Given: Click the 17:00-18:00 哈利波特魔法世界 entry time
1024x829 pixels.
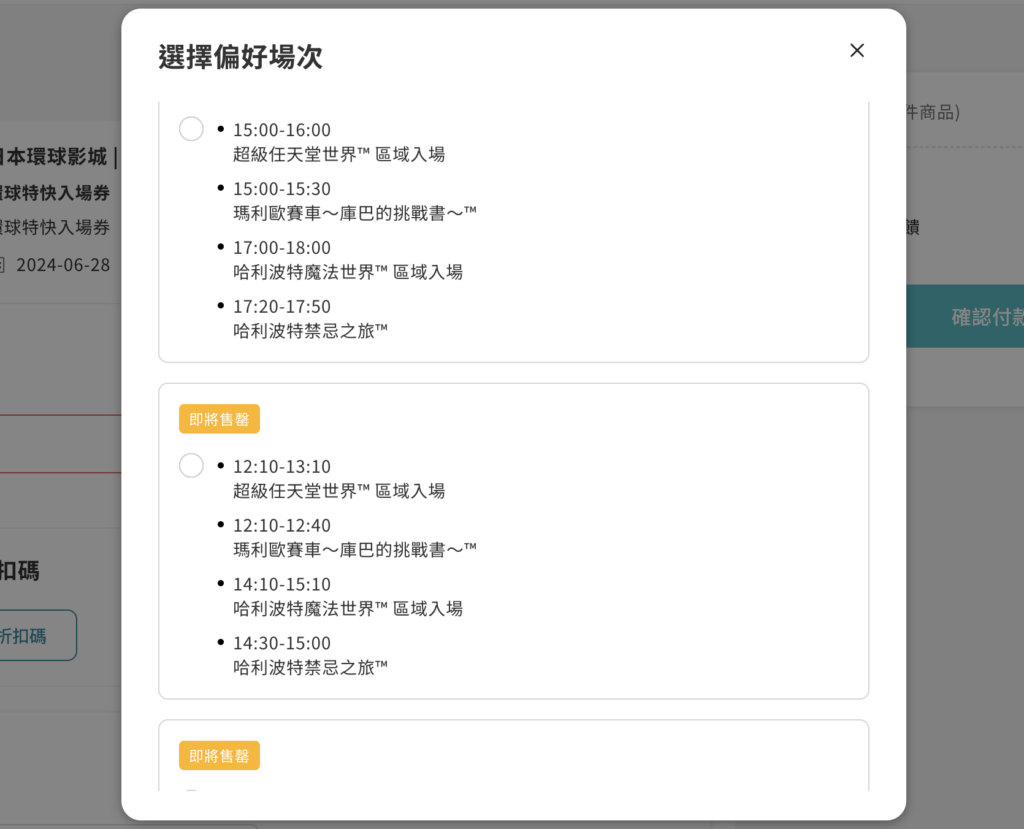Looking at the screenshot, I should (282, 248).
